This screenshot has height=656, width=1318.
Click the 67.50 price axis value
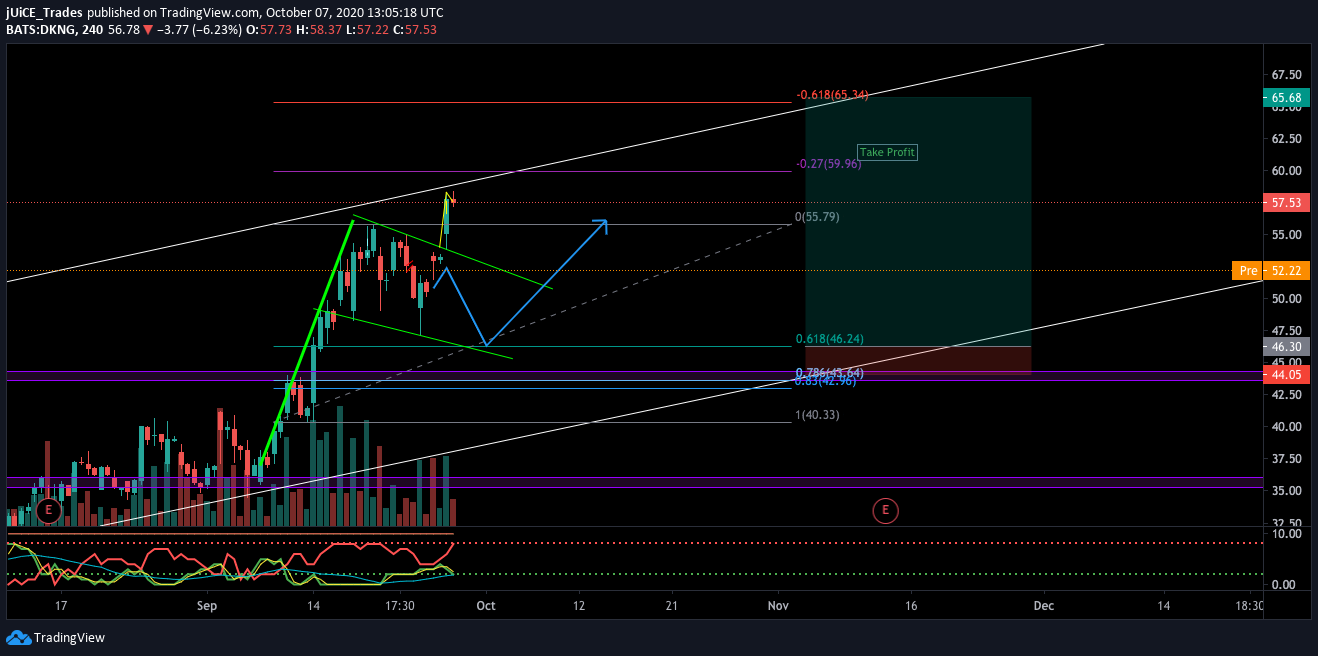coord(1286,75)
